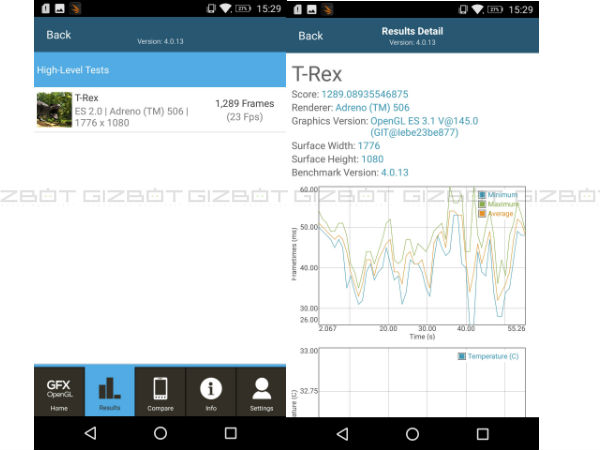Select the Results bar-chart icon in bottom navigation

pyautogui.click(x=110, y=391)
